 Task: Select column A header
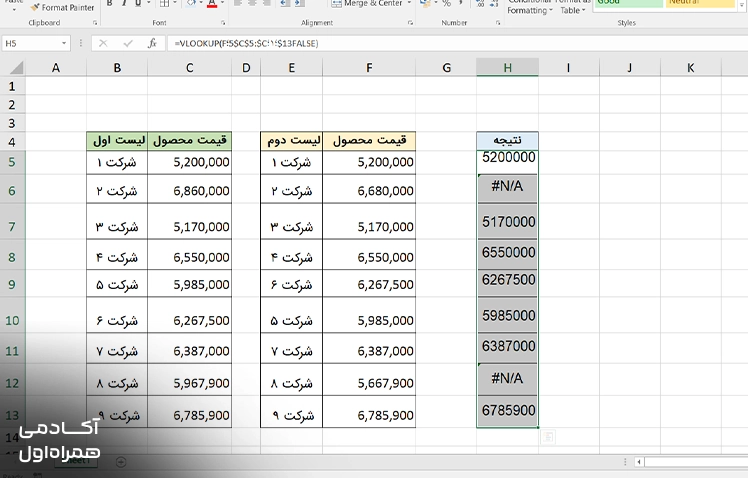[56, 68]
